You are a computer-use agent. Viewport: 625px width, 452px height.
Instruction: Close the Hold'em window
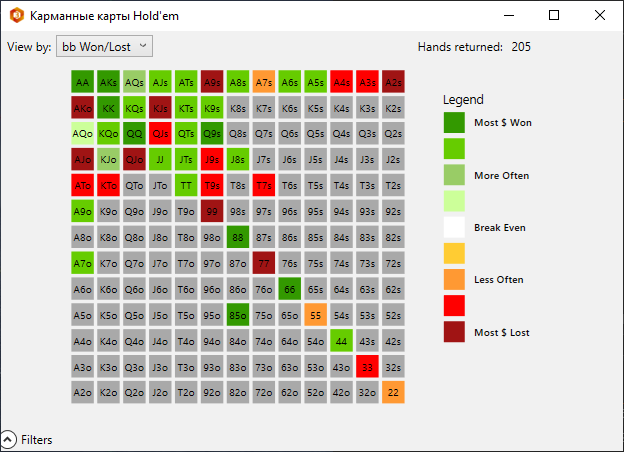[600, 16]
